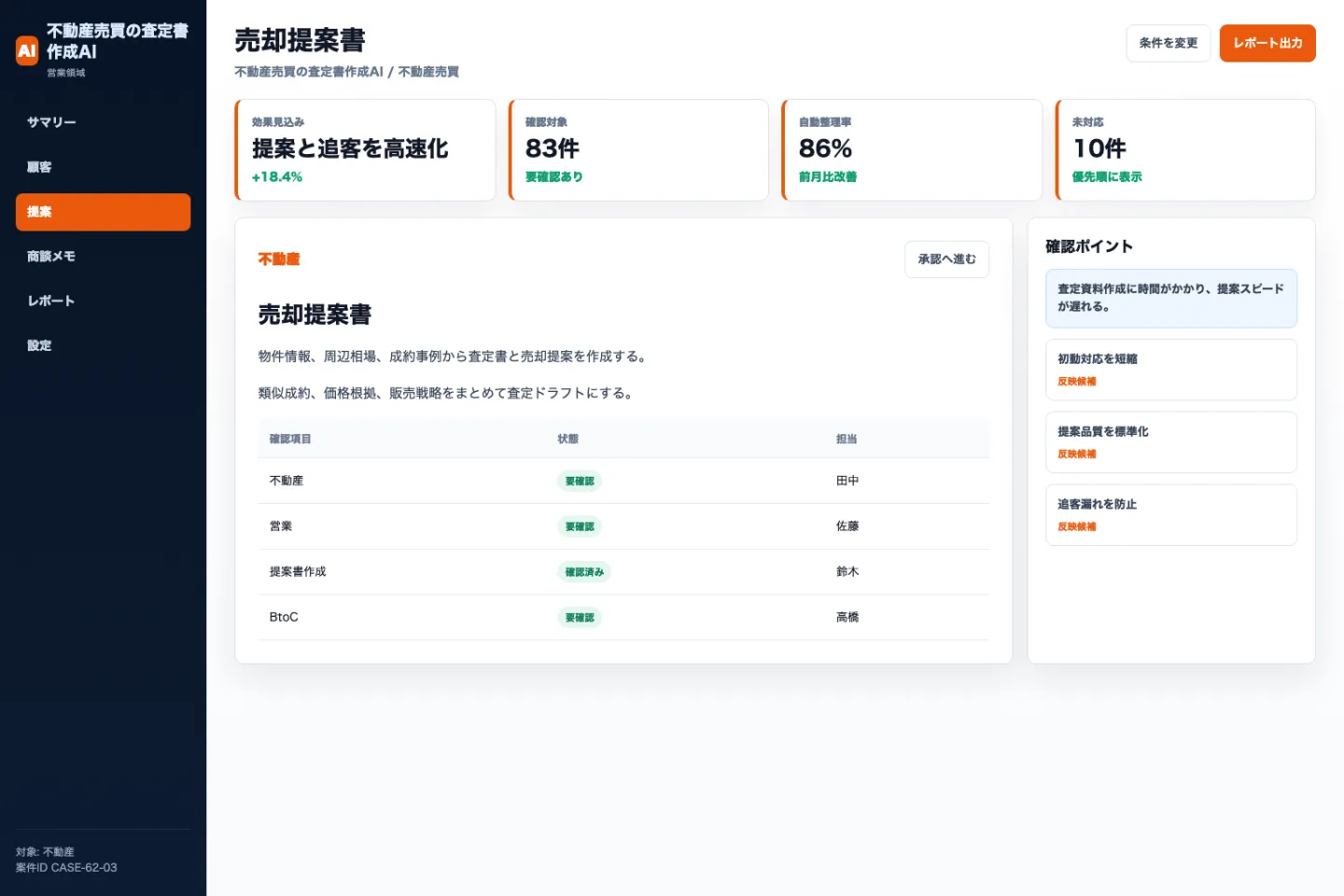Screen dimensions: 1344x896
Task: Click the 営業 cell in the table
Action: 281,526
